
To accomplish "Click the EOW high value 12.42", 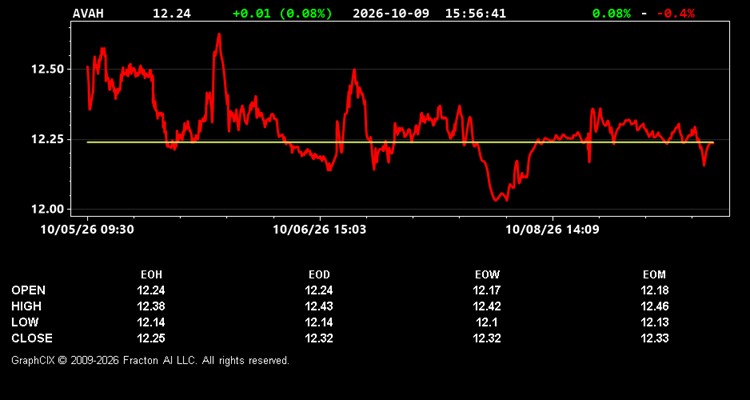I will [487, 306].
